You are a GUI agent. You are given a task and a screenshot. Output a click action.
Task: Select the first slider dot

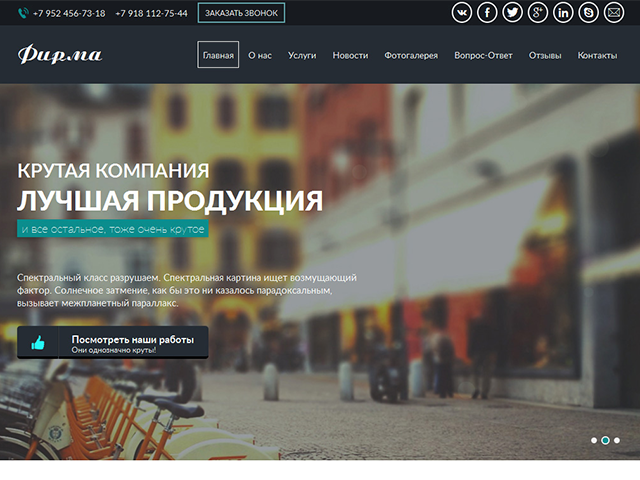pos(594,440)
